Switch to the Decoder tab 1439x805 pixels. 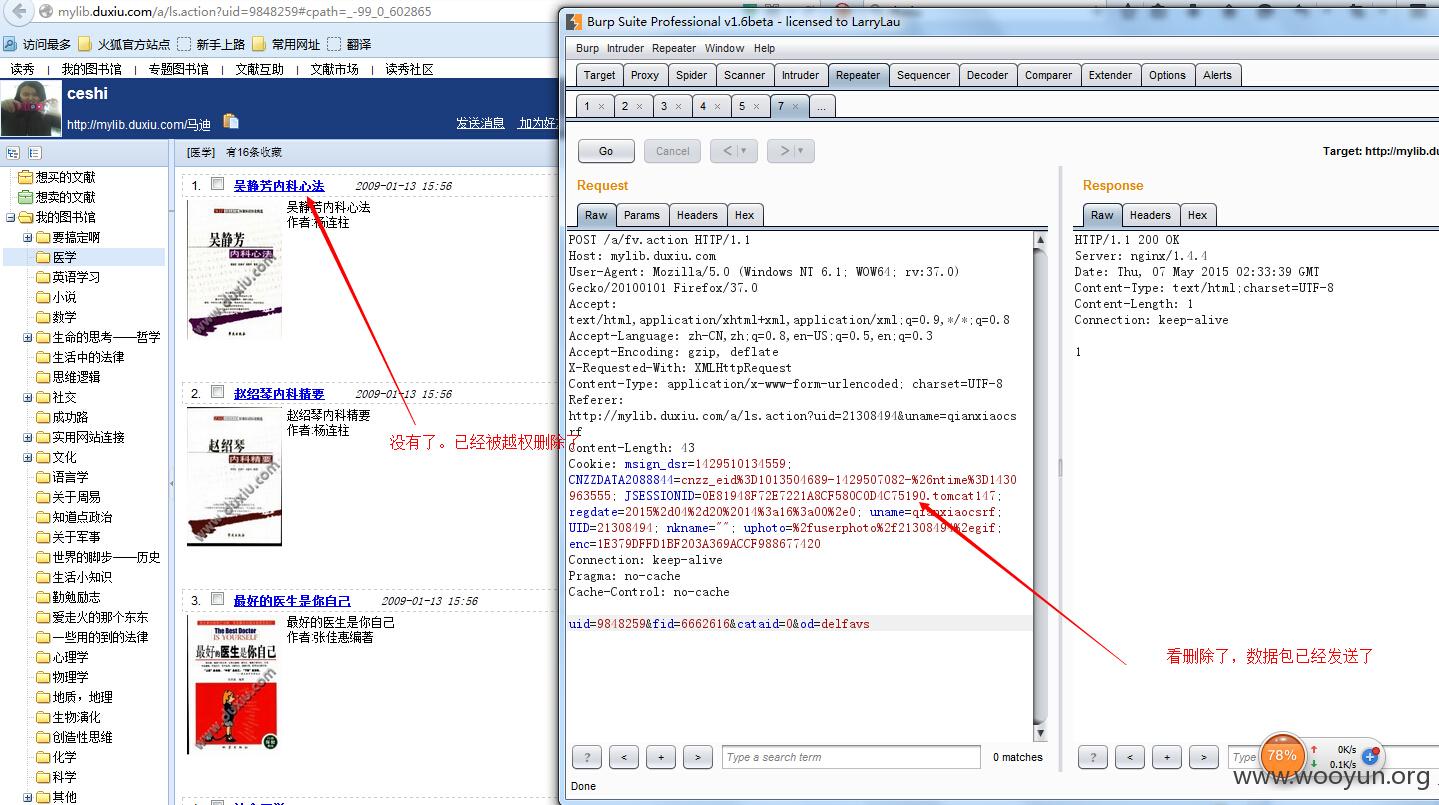987,75
